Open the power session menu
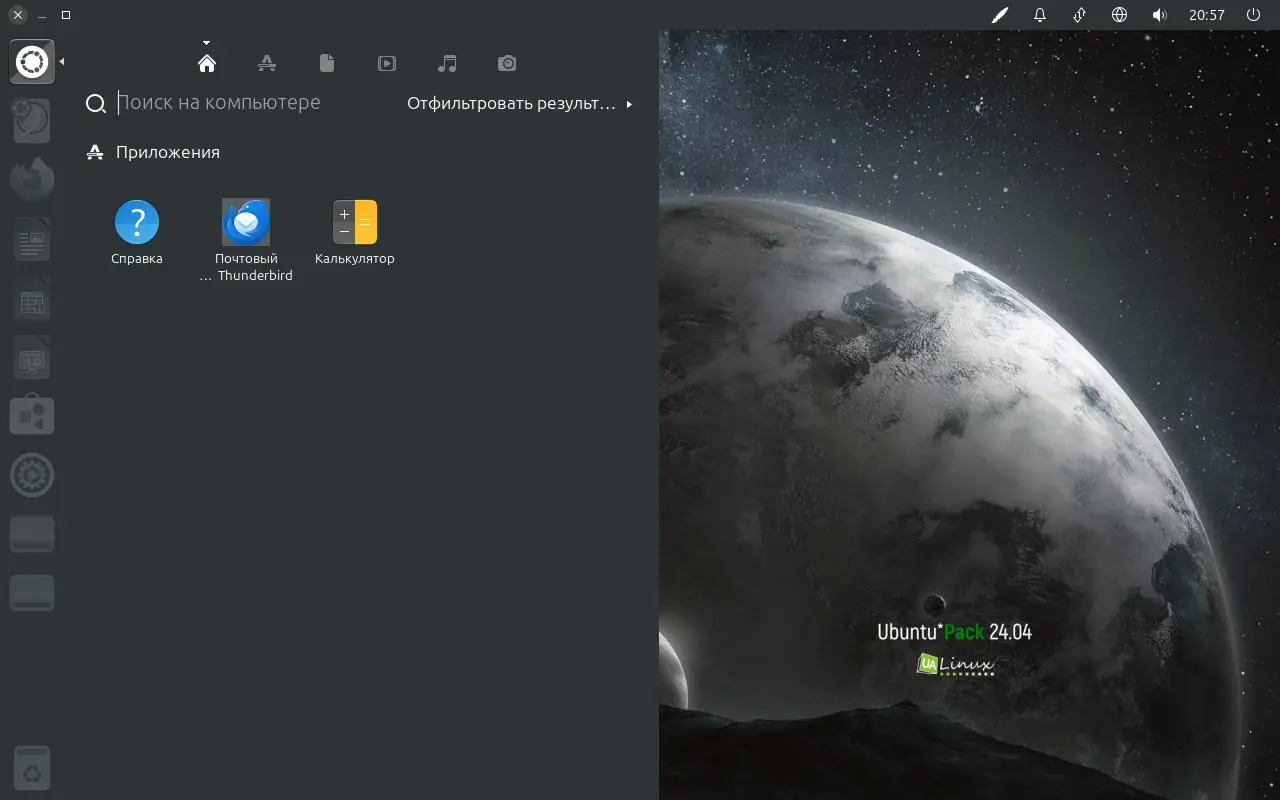1280x800 pixels. (1253, 15)
